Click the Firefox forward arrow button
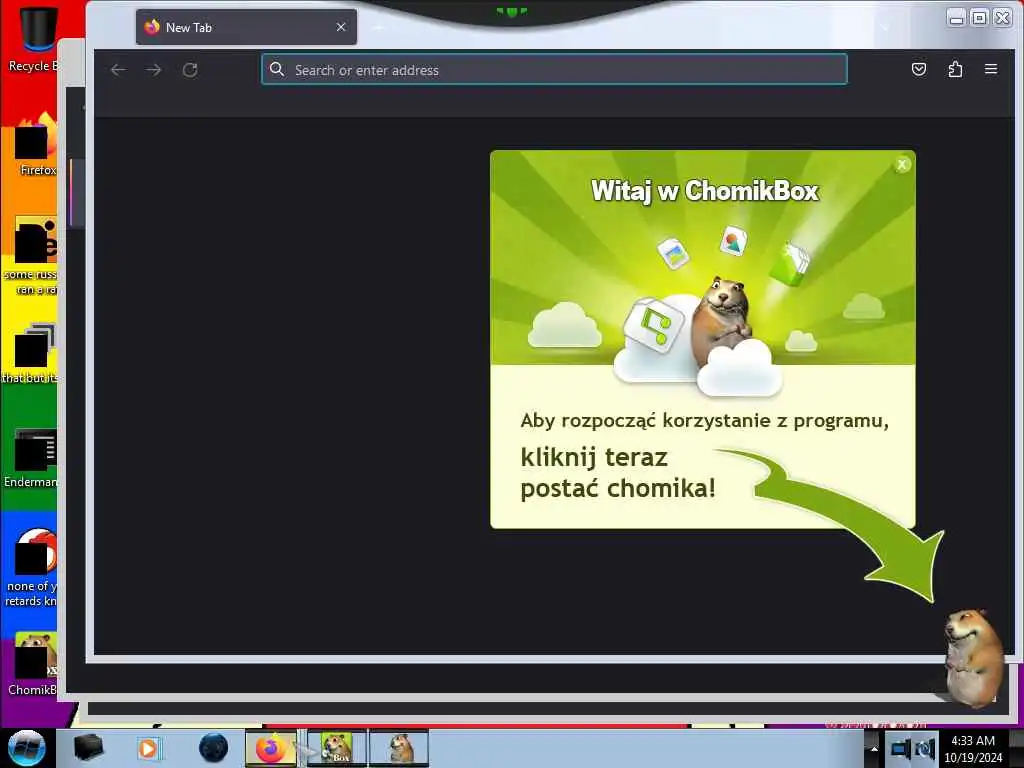 pos(154,70)
